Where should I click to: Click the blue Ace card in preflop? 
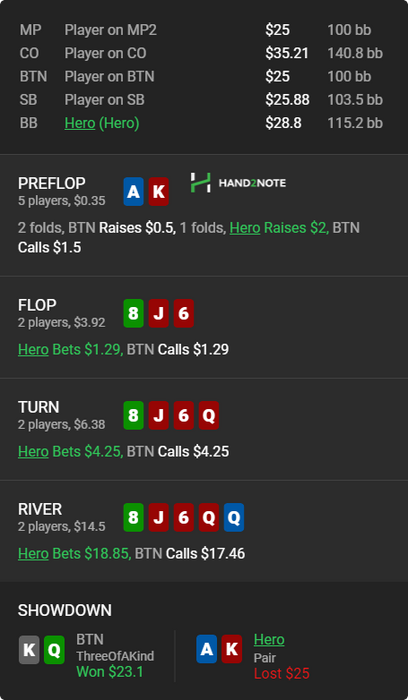pyautogui.click(x=133, y=192)
